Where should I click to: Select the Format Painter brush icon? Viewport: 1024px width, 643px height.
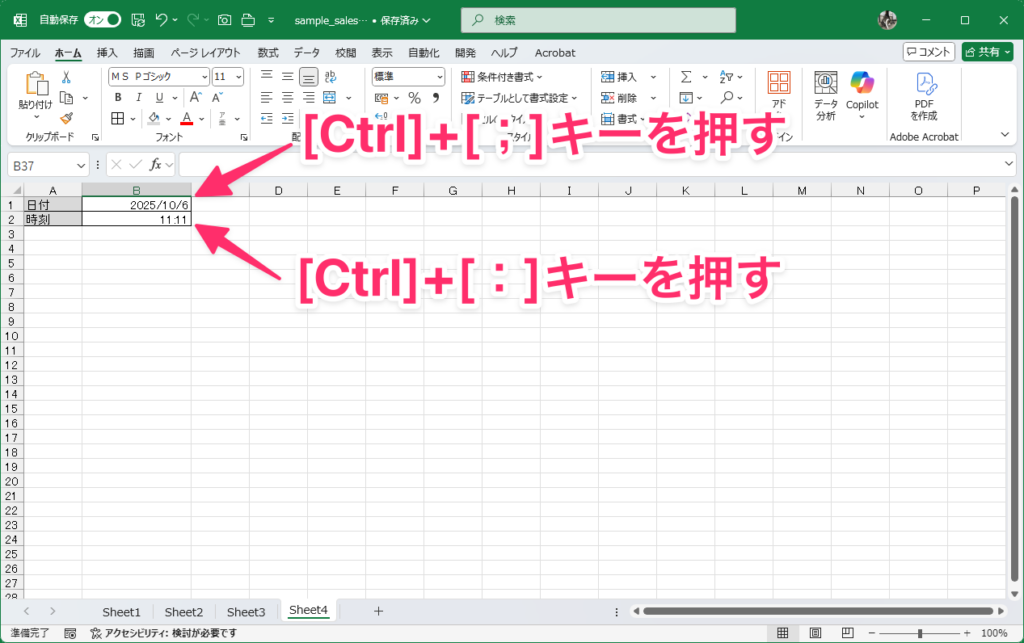coord(66,118)
